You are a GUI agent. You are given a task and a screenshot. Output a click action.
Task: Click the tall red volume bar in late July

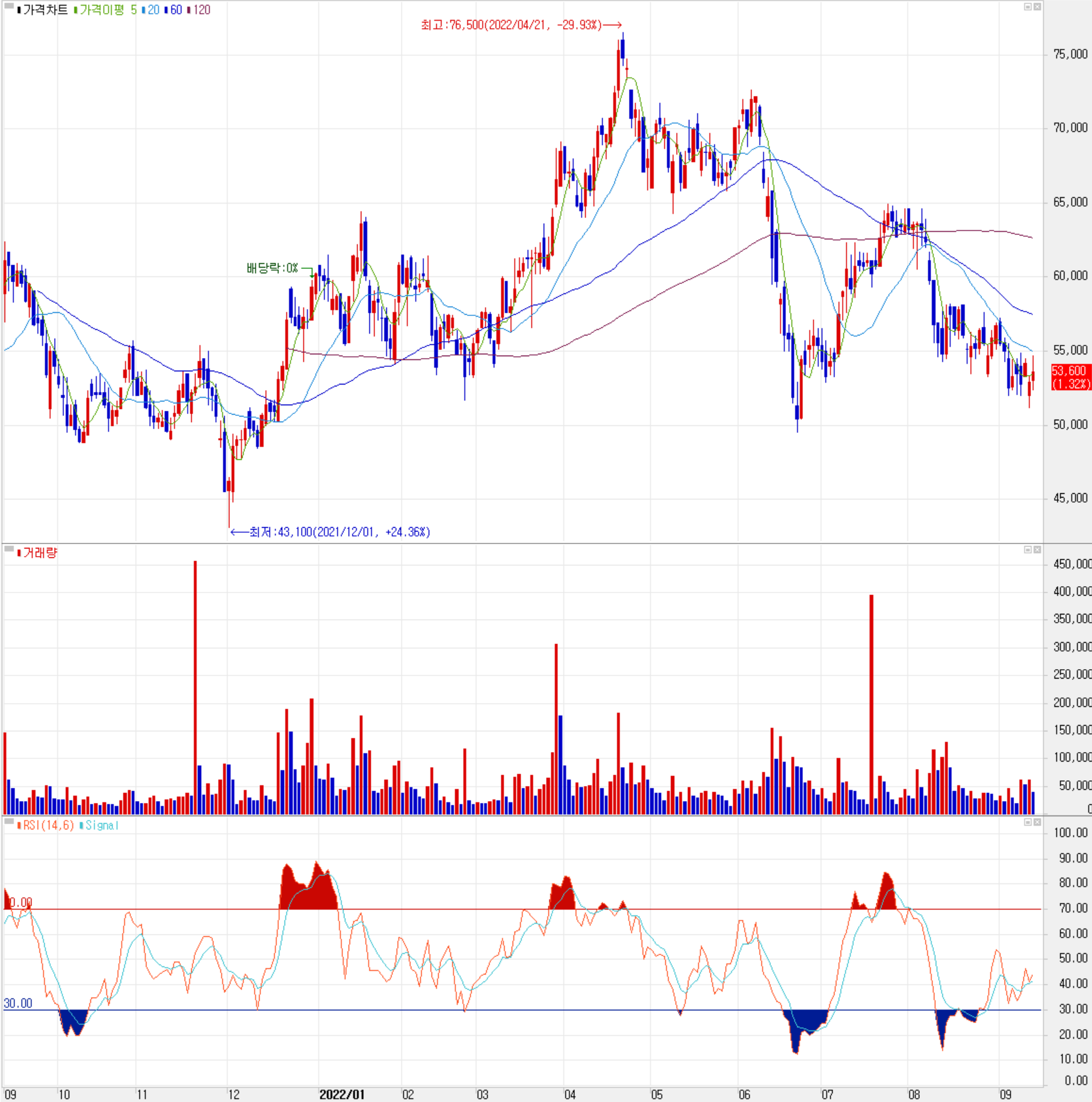(x=871, y=705)
